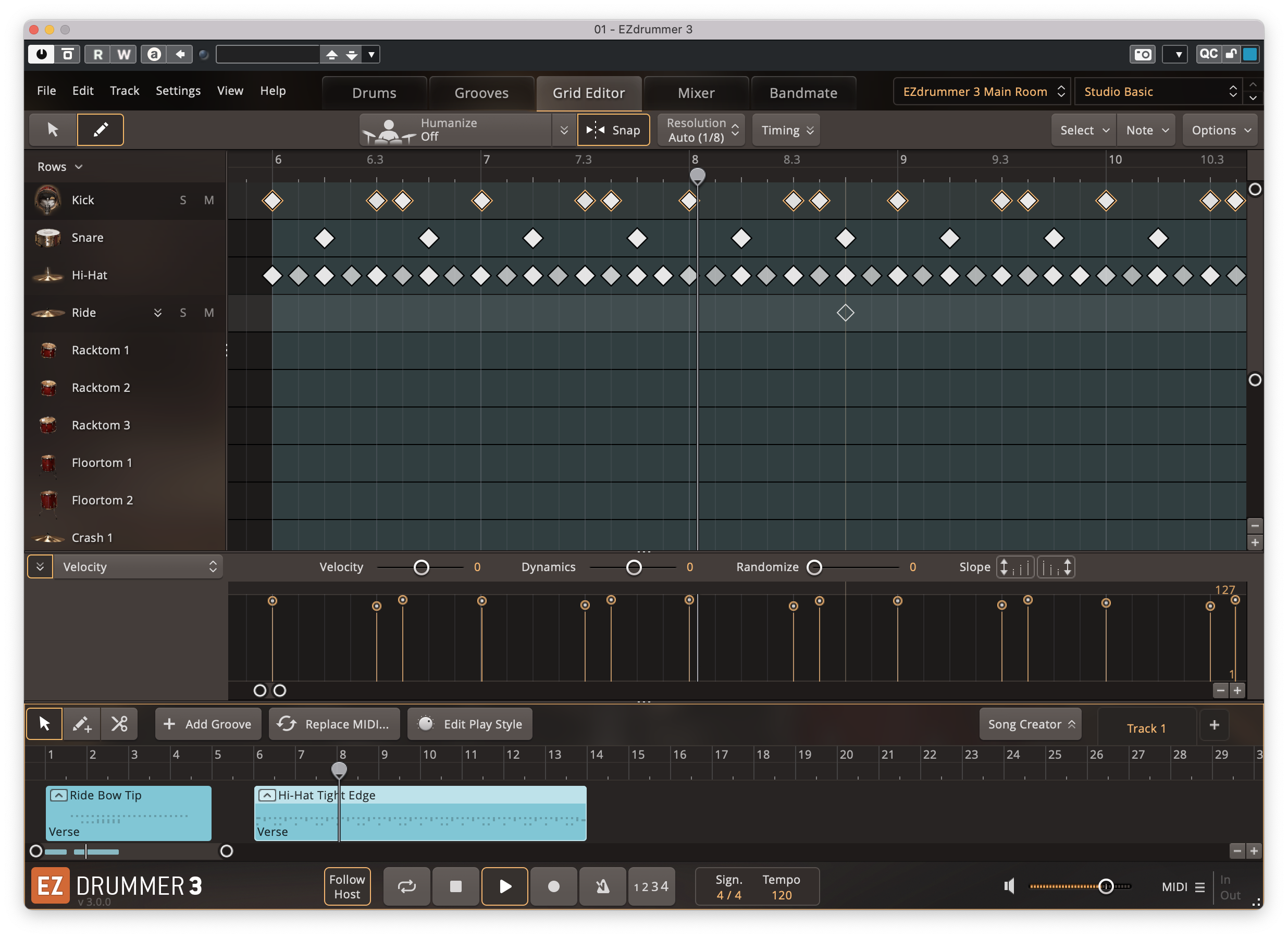Image resolution: width=1288 pixels, height=938 pixels.
Task: Click the scissors split tool in song track
Action: point(119,724)
